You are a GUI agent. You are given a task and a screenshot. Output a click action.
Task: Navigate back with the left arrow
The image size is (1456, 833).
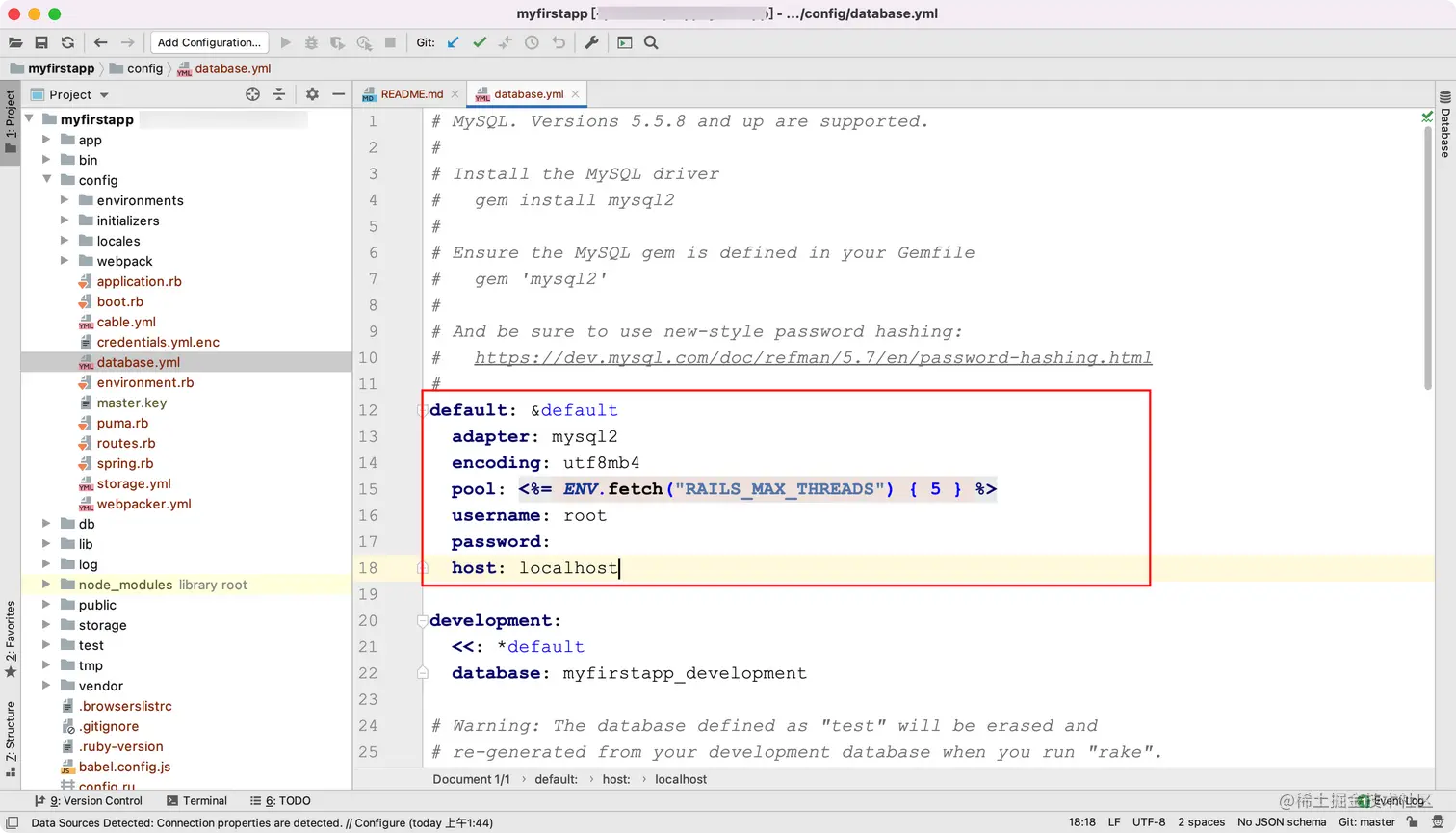click(x=101, y=42)
